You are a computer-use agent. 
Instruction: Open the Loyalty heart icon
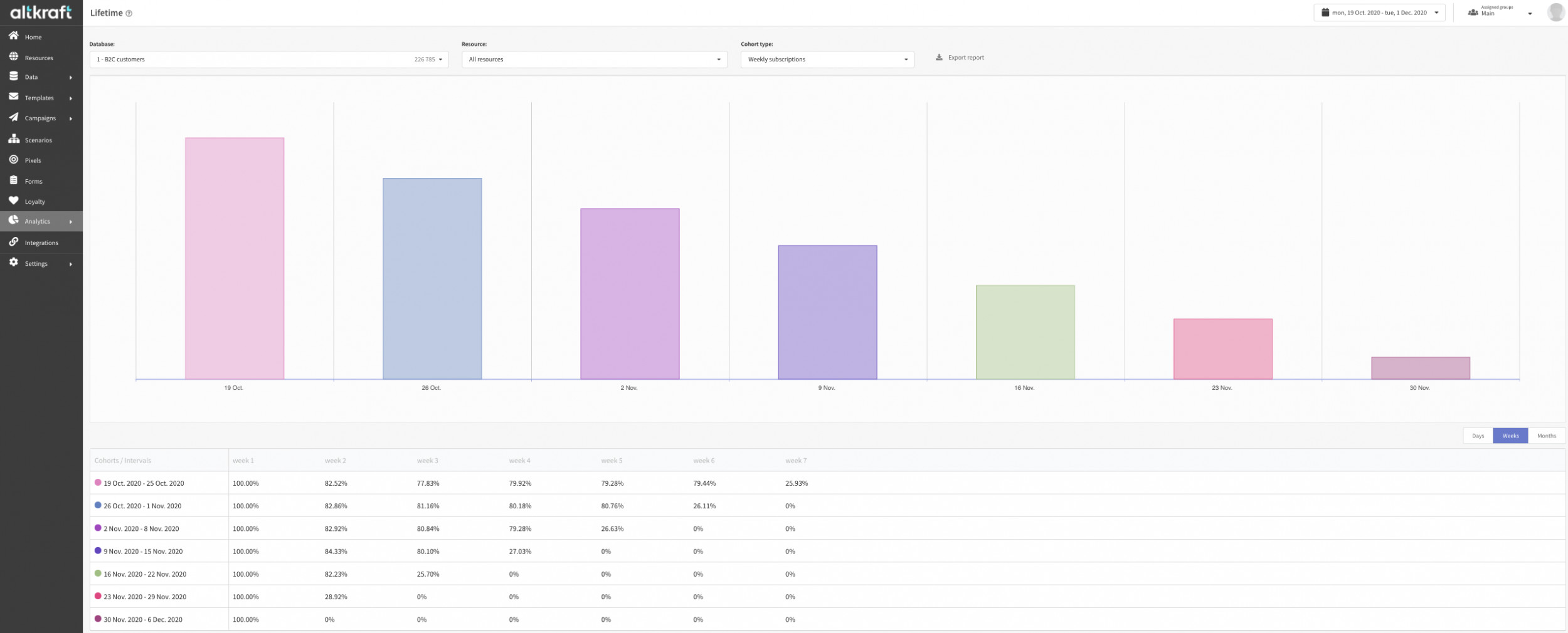pyautogui.click(x=13, y=201)
